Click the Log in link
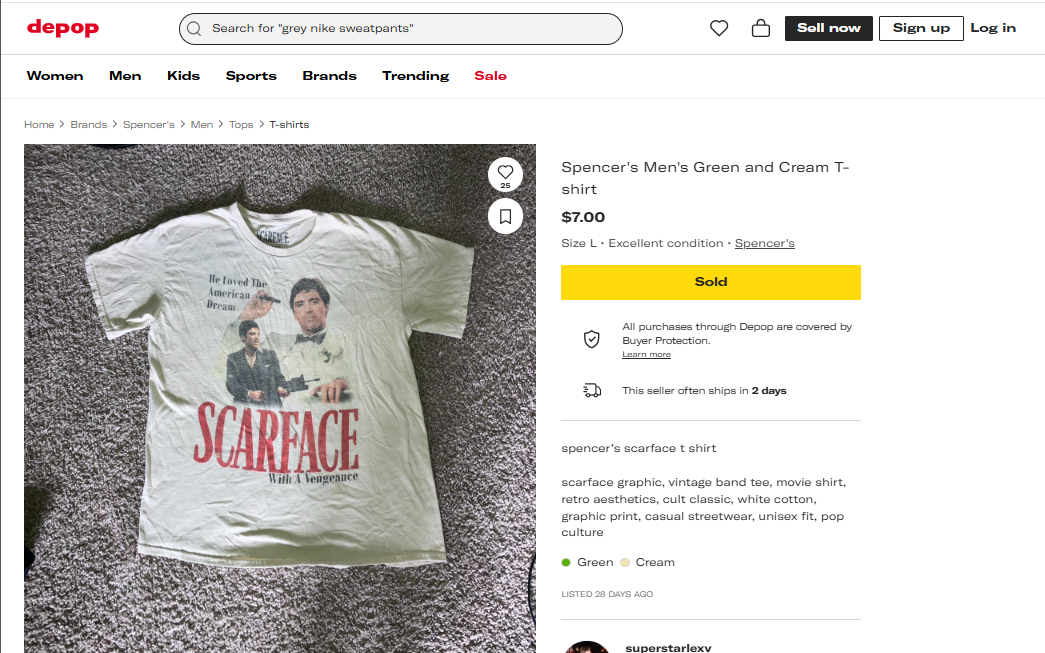This screenshot has height=653, width=1045. [x=993, y=28]
